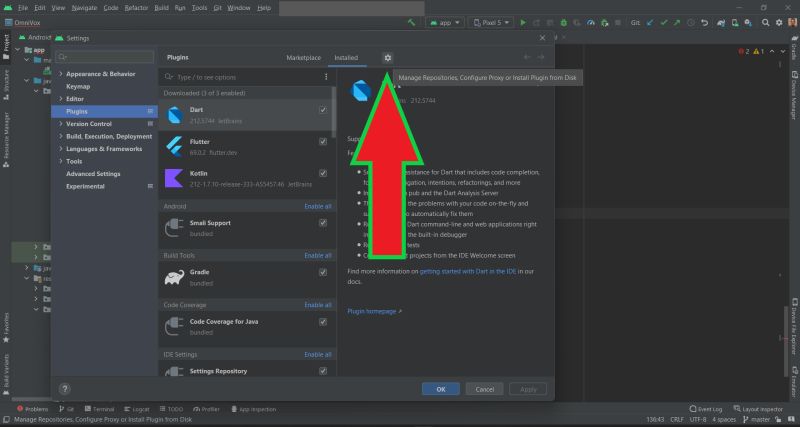Image resolution: width=800 pixels, height=427 pixels.
Task: Switch to the Marketplace tab
Action: (x=304, y=58)
